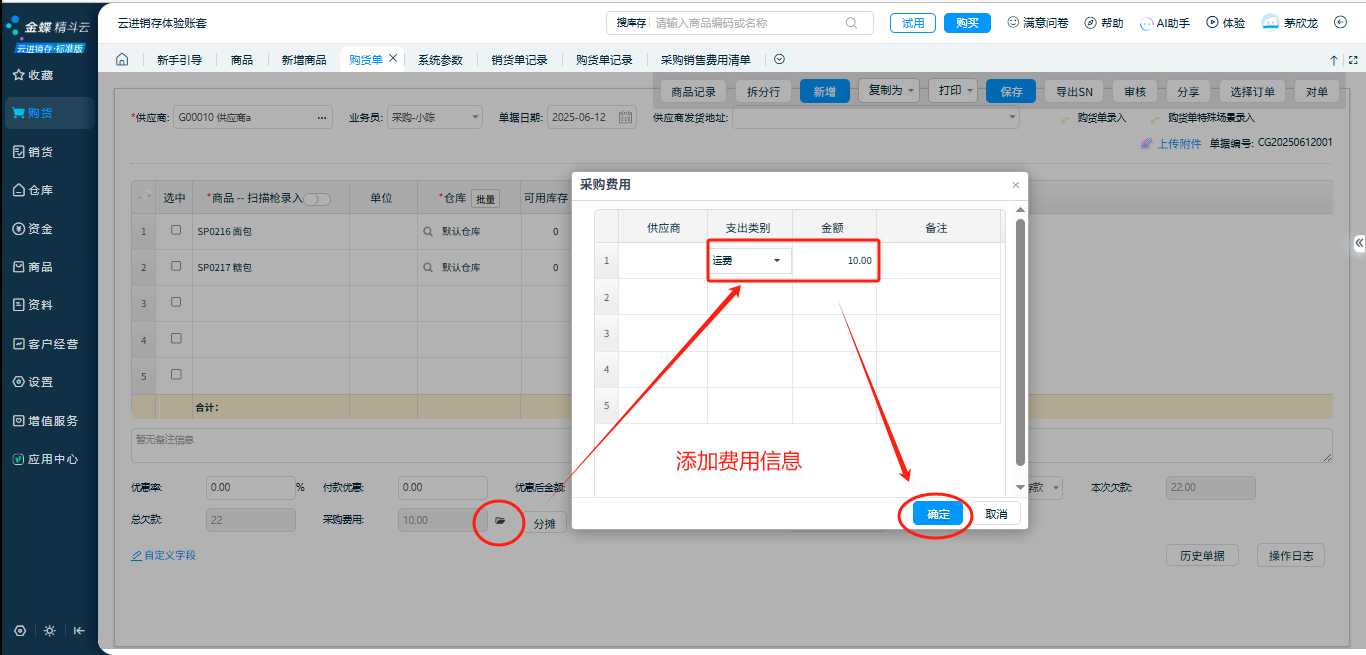Confirm the expense with 确定
The image size is (1366, 655).
tap(938, 514)
